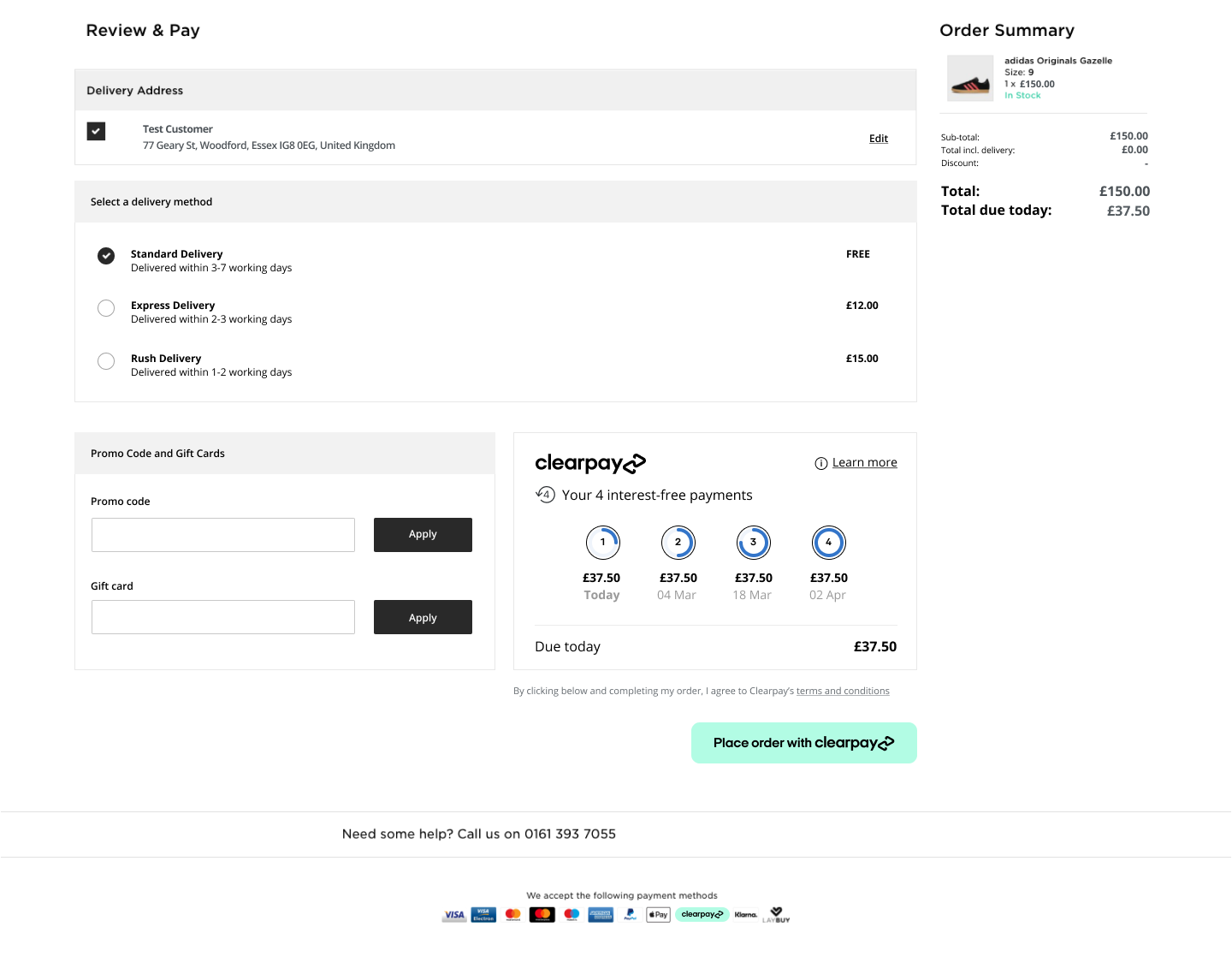Click the Apple Pay logo

[x=658, y=915]
